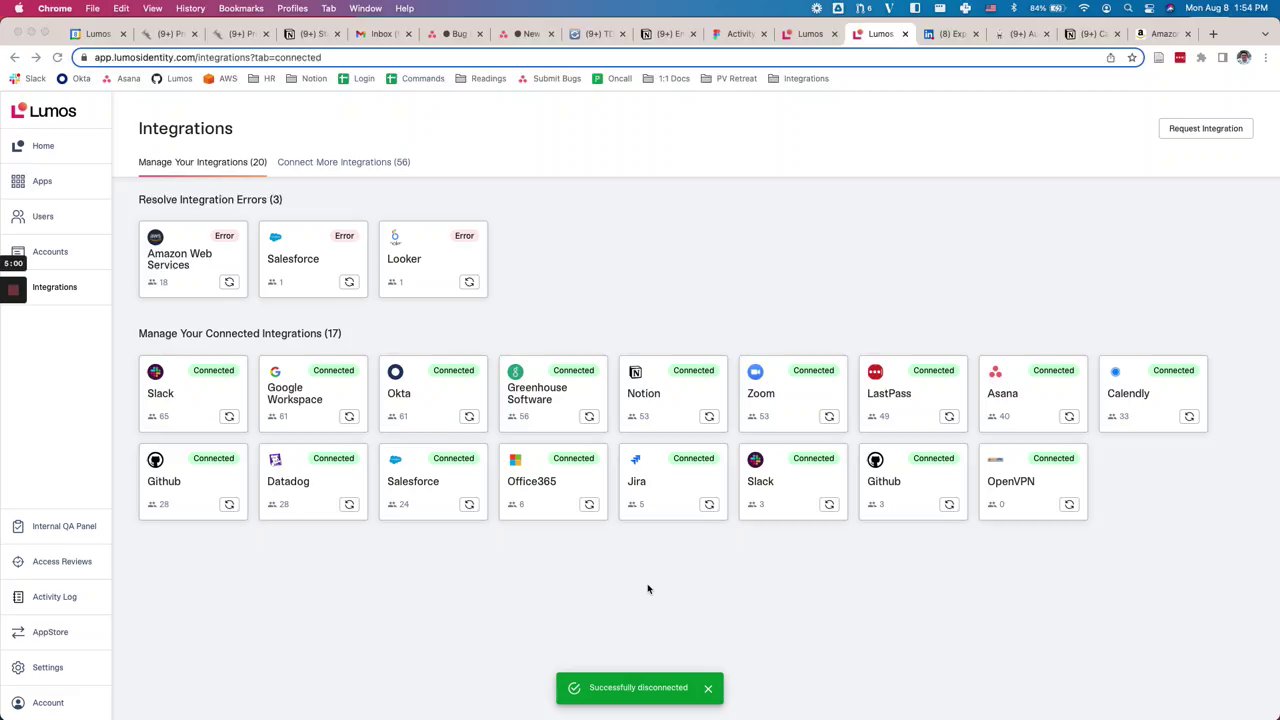Open the Notion bookmark
Screen dimensions: 1280x720
[307, 78]
